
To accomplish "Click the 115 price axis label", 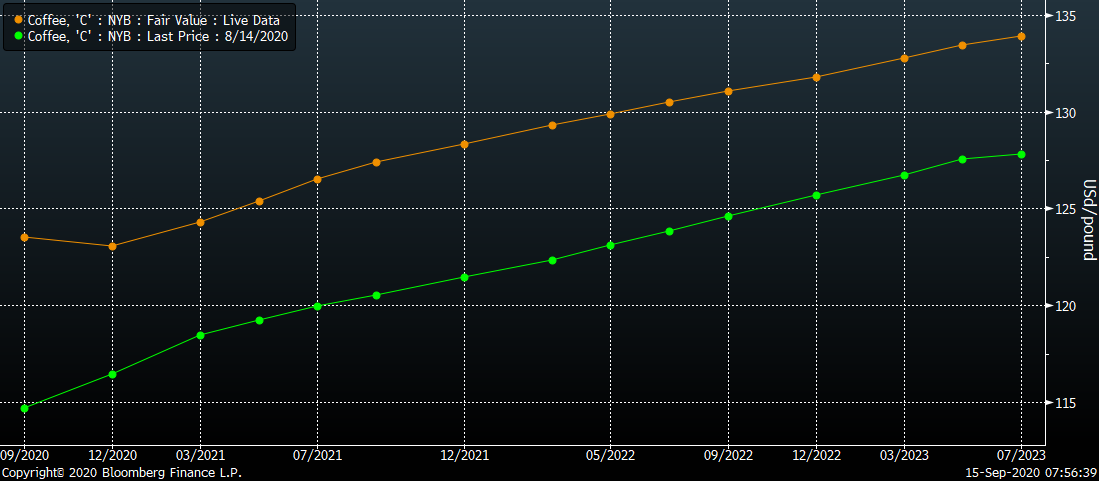I will tap(1065, 402).
